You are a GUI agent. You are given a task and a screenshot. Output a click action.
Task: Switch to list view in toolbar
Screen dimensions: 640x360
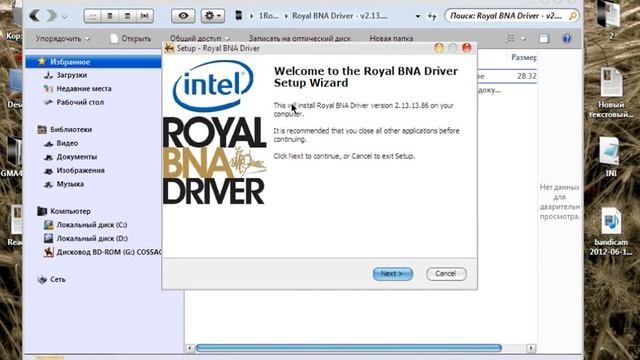(x=110, y=16)
